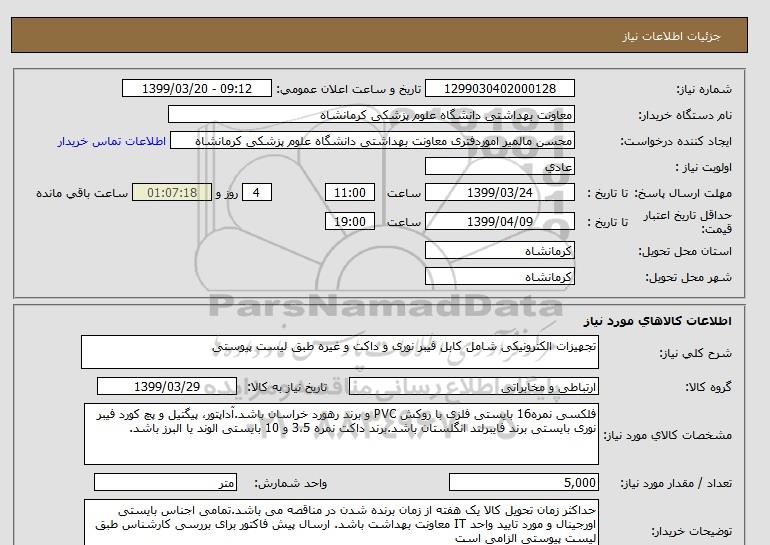This screenshot has height=545, width=770.
Task: Click the شماره نیاز label
Action: tap(704, 89)
